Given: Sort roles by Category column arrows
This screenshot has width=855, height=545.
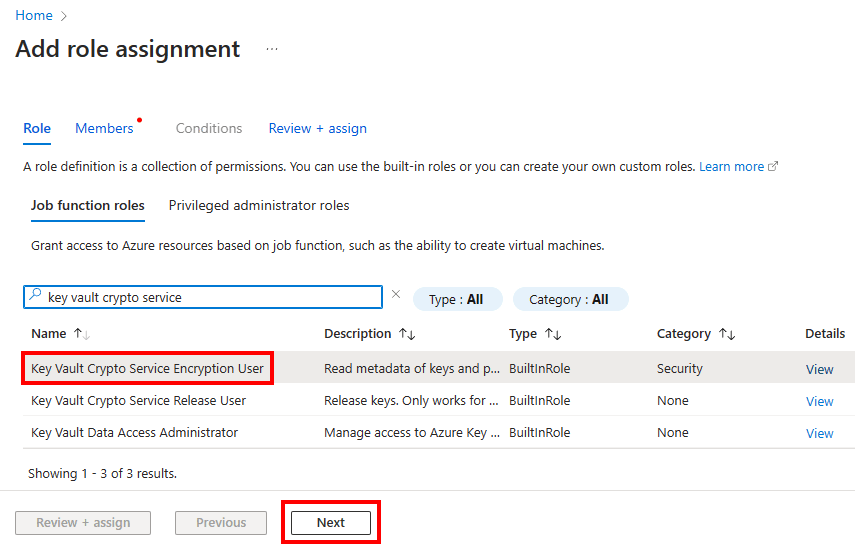Looking at the screenshot, I should (x=727, y=334).
